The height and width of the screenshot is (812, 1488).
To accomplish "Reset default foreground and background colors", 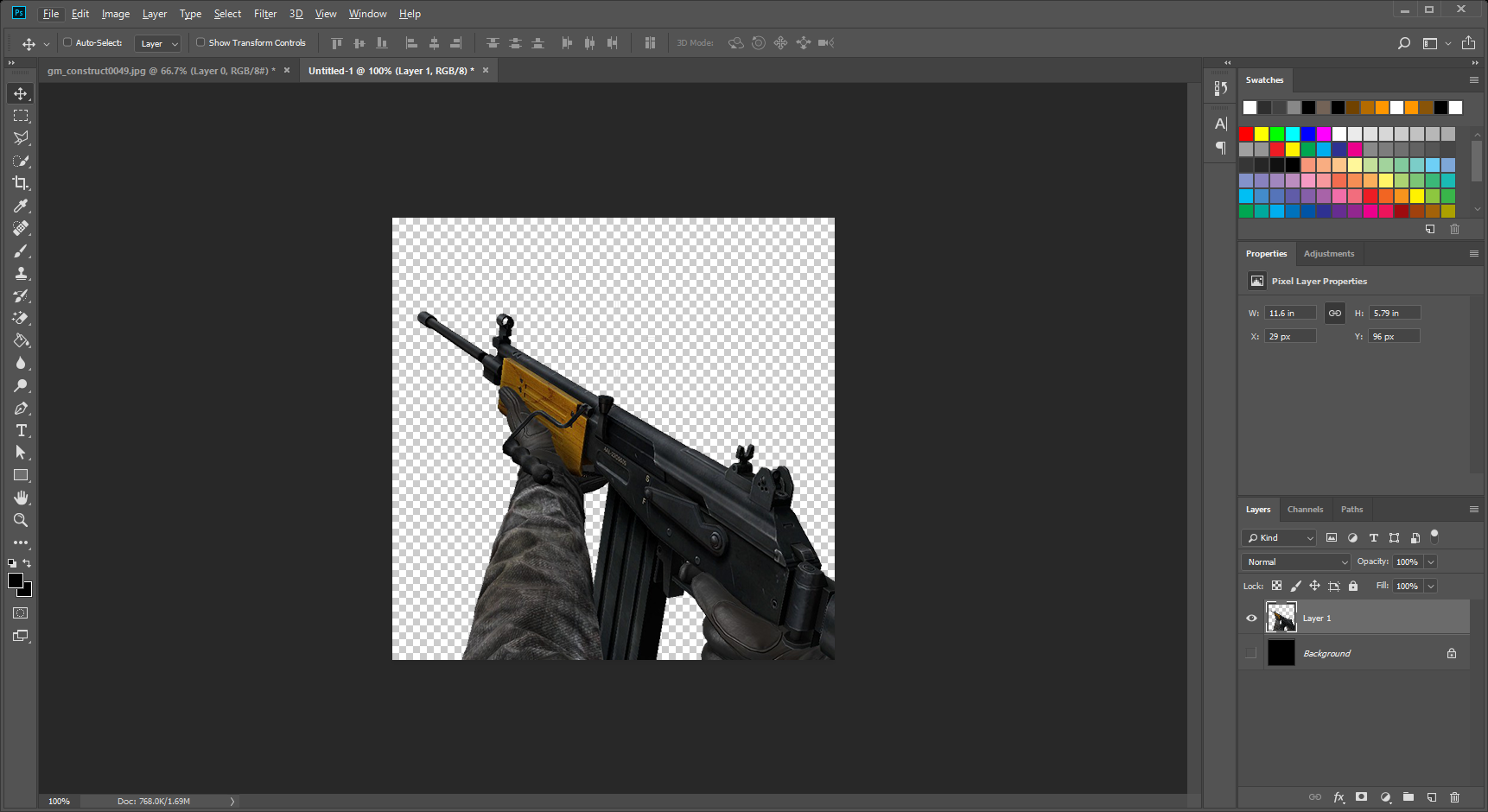I will pyautogui.click(x=12, y=563).
